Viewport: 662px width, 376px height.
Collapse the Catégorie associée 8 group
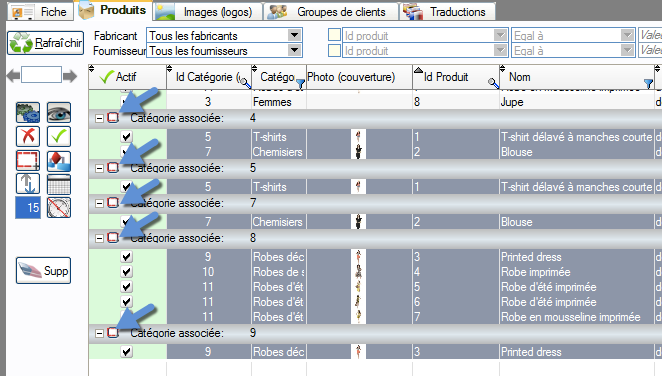point(99,238)
